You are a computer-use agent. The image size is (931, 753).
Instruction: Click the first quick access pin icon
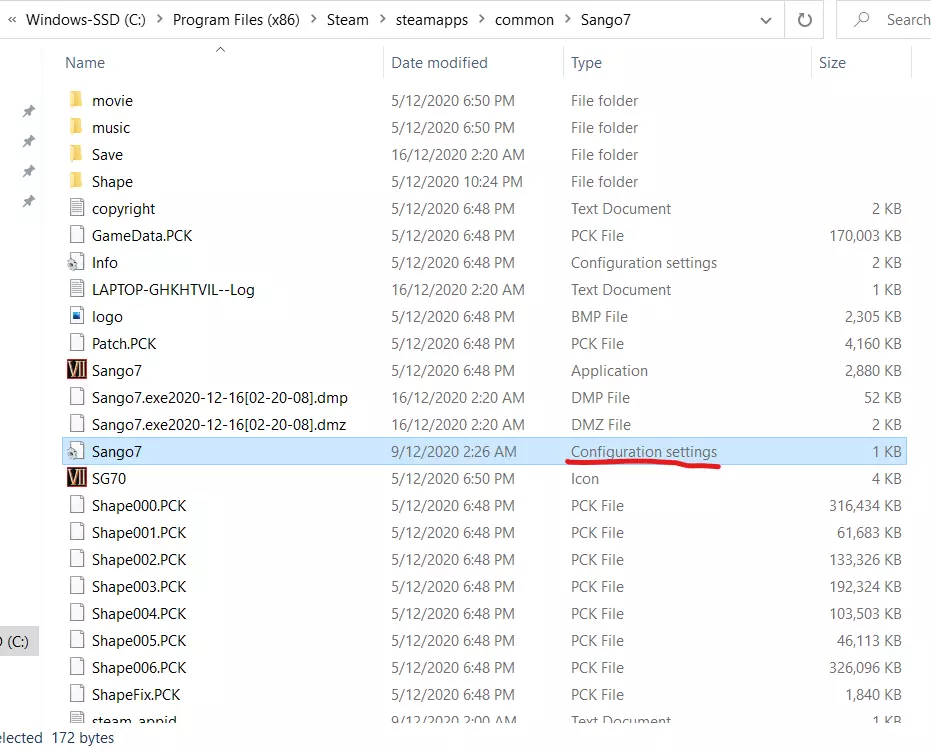pos(28,111)
